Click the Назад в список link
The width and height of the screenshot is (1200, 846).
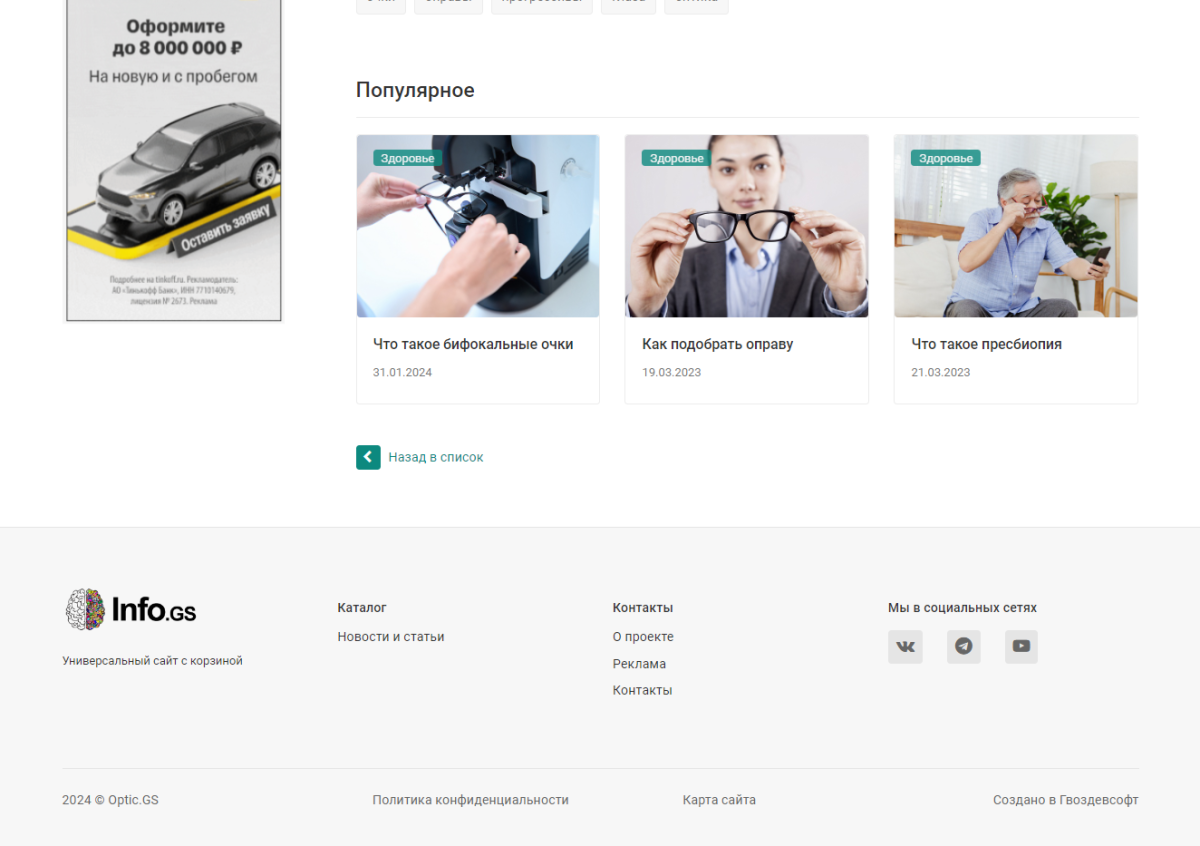tap(437, 457)
